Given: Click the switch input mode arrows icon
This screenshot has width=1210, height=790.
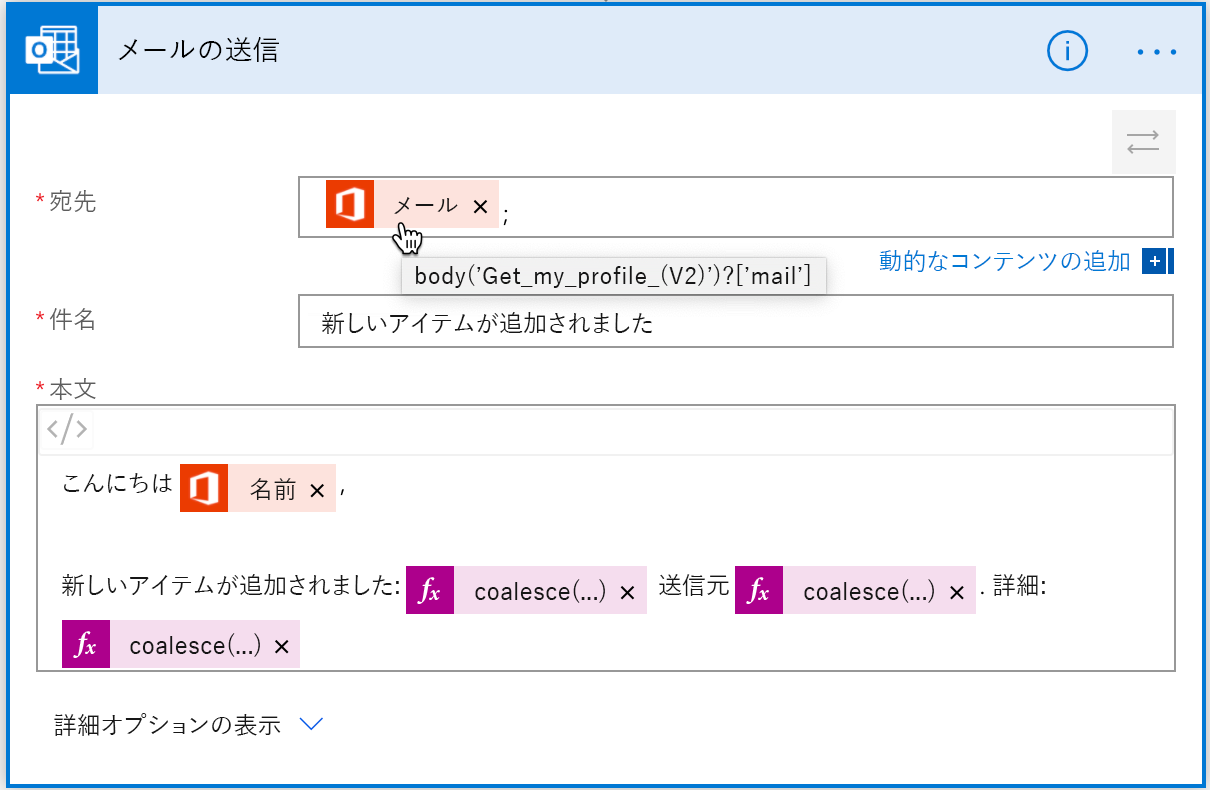Looking at the screenshot, I should [1143, 143].
